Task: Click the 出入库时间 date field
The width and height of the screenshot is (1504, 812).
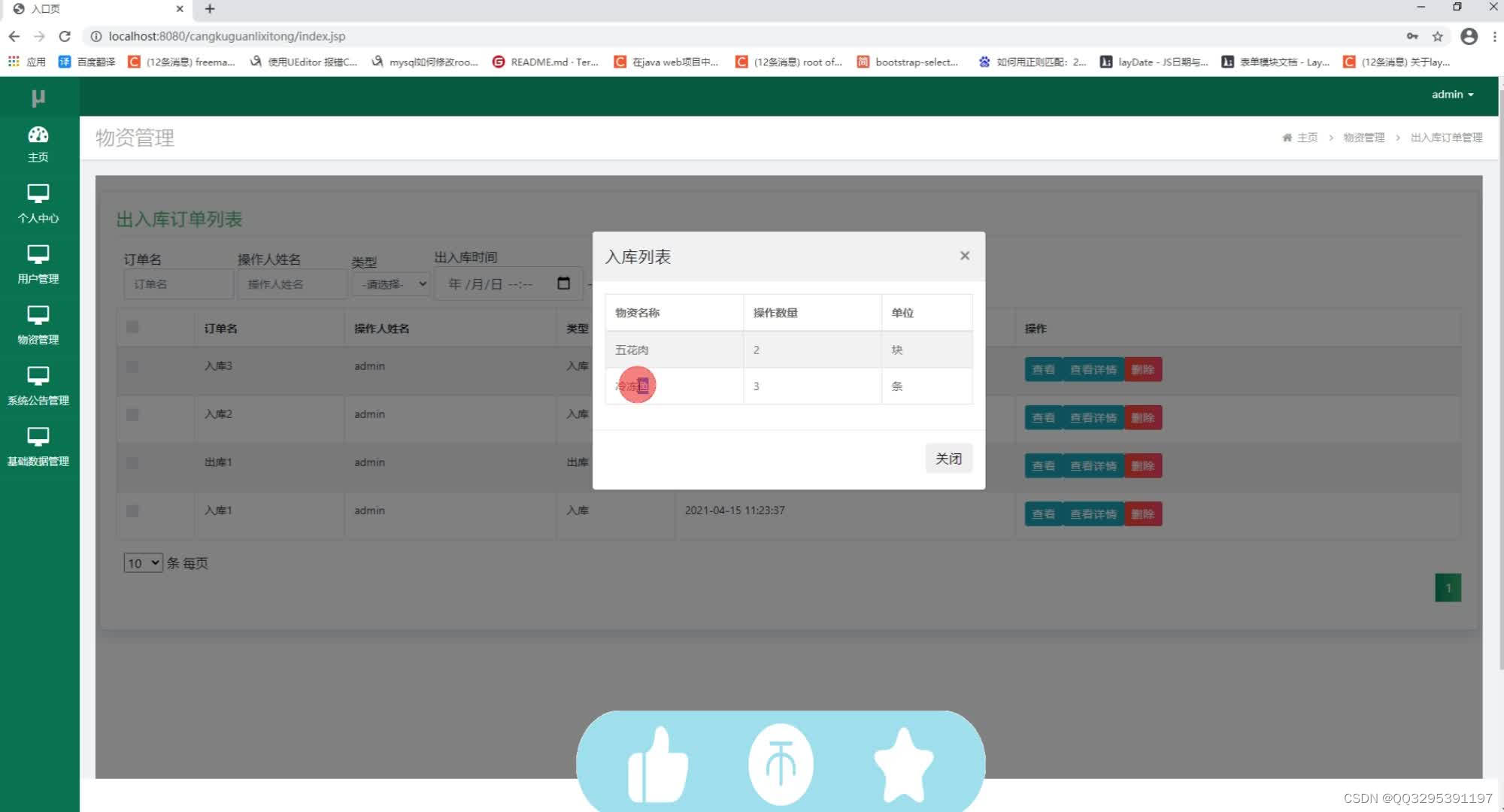Action: (508, 283)
